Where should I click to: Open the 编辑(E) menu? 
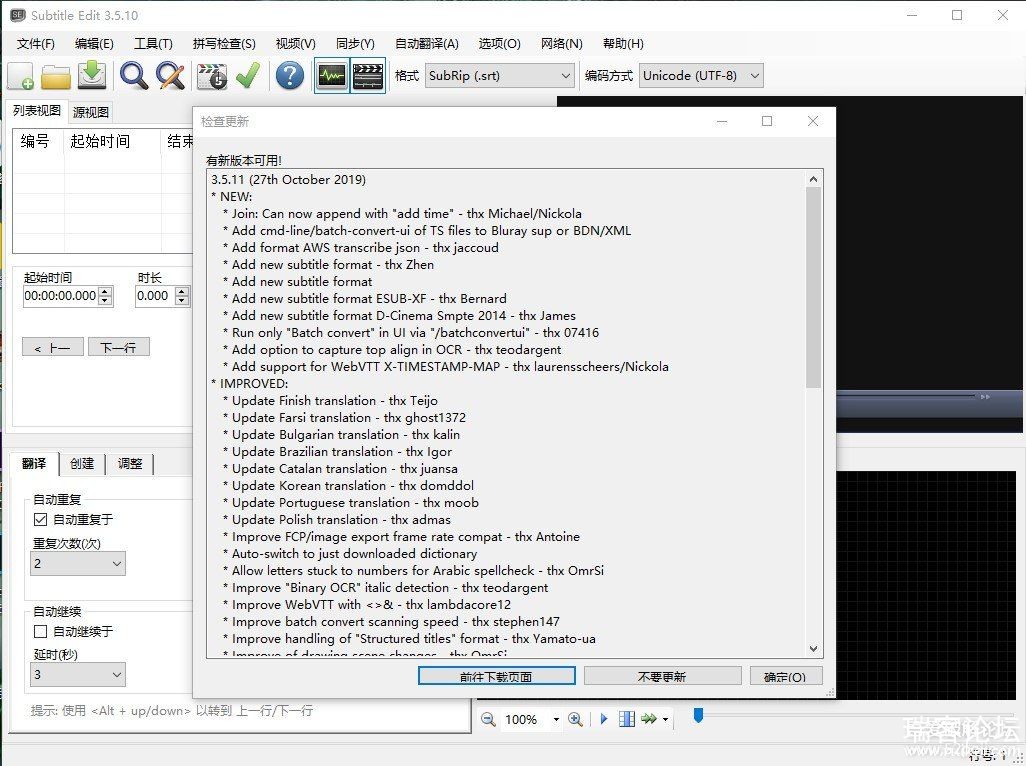click(94, 44)
